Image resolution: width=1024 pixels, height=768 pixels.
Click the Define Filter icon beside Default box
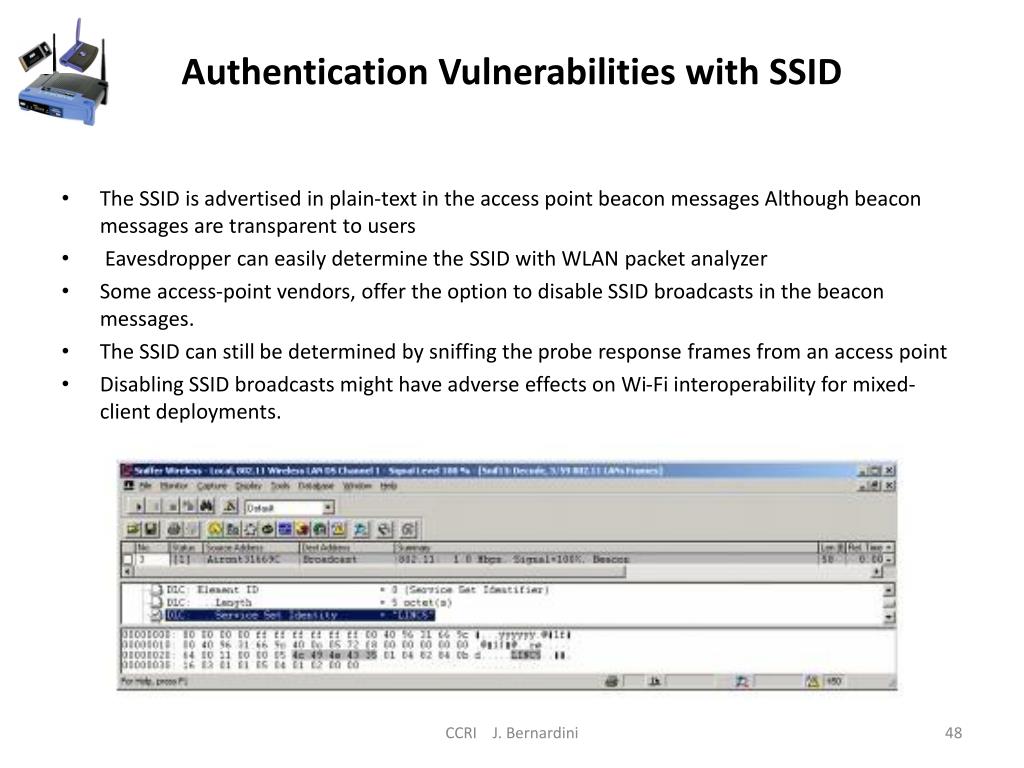coord(230,507)
